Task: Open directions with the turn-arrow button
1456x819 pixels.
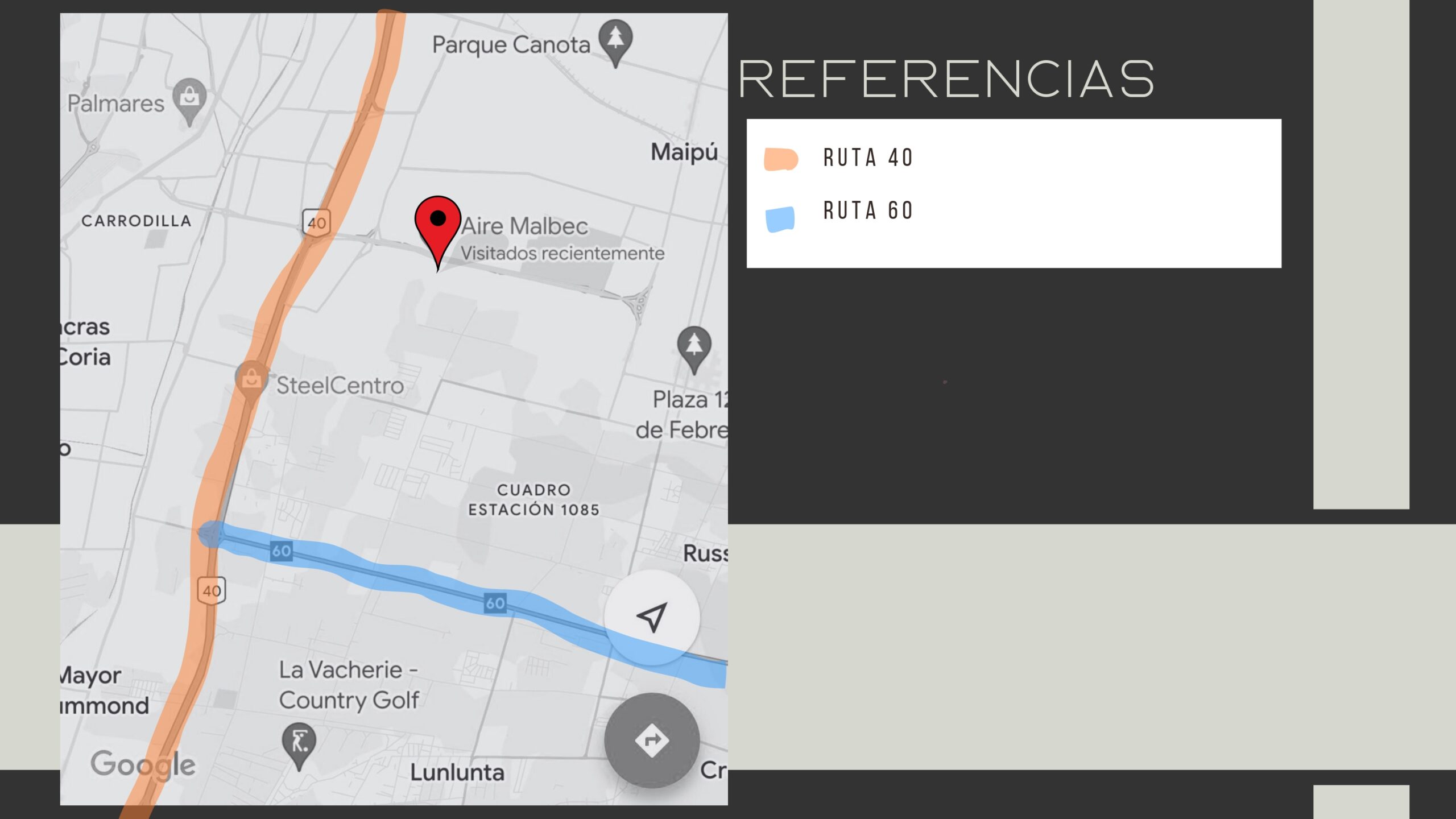Action: tap(652, 740)
